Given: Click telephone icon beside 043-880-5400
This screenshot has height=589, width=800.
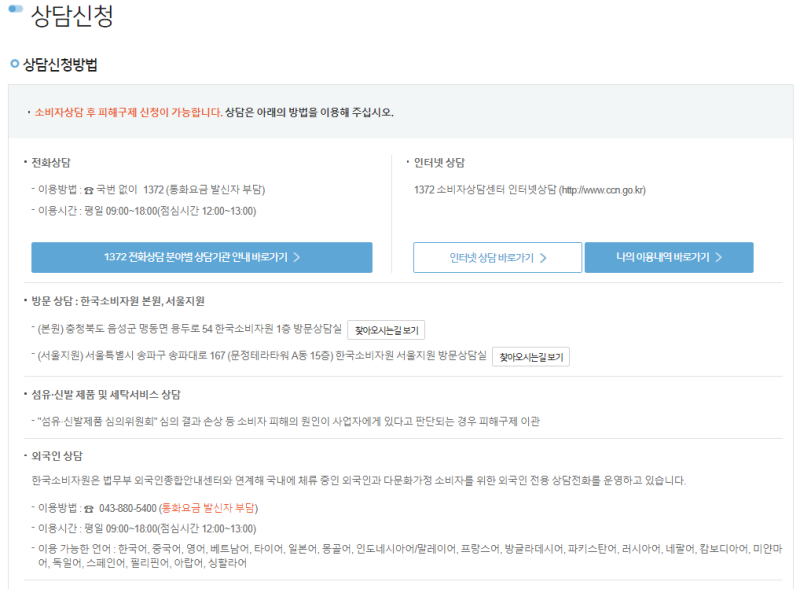Looking at the screenshot, I should pyautogui.click(x=89, y=508).
